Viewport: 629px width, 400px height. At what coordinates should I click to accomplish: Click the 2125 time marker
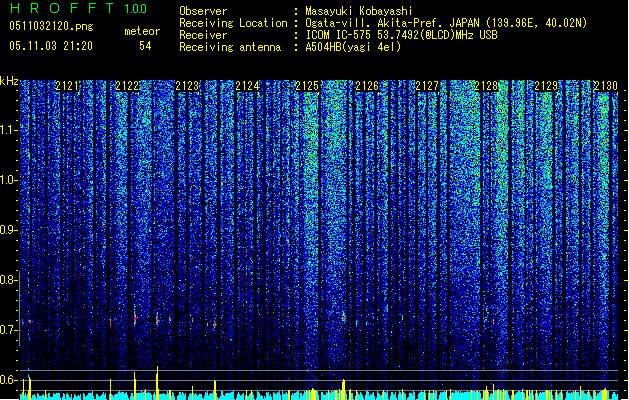point(307,86)
